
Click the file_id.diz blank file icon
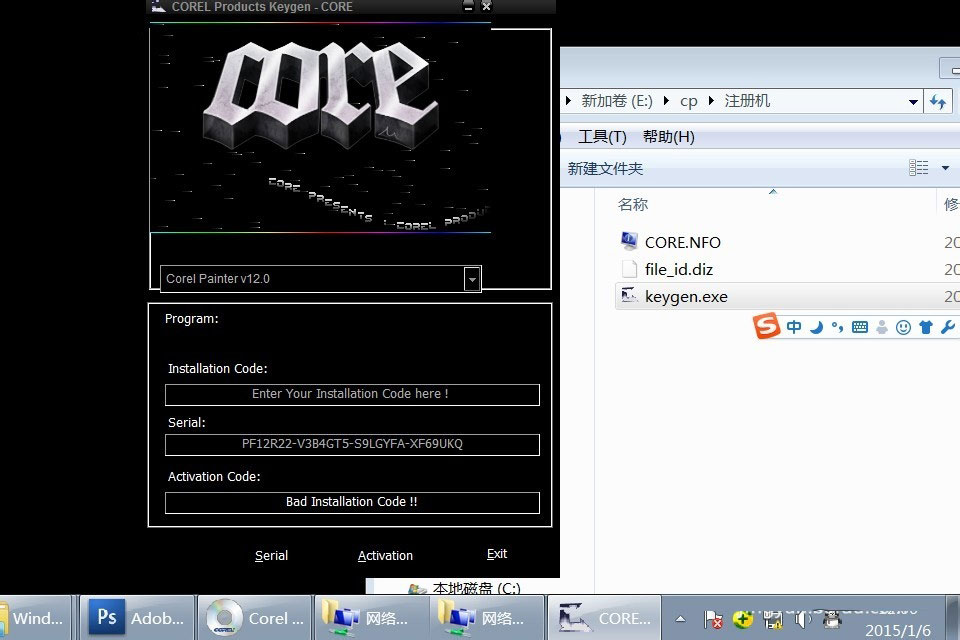point(629,269)
